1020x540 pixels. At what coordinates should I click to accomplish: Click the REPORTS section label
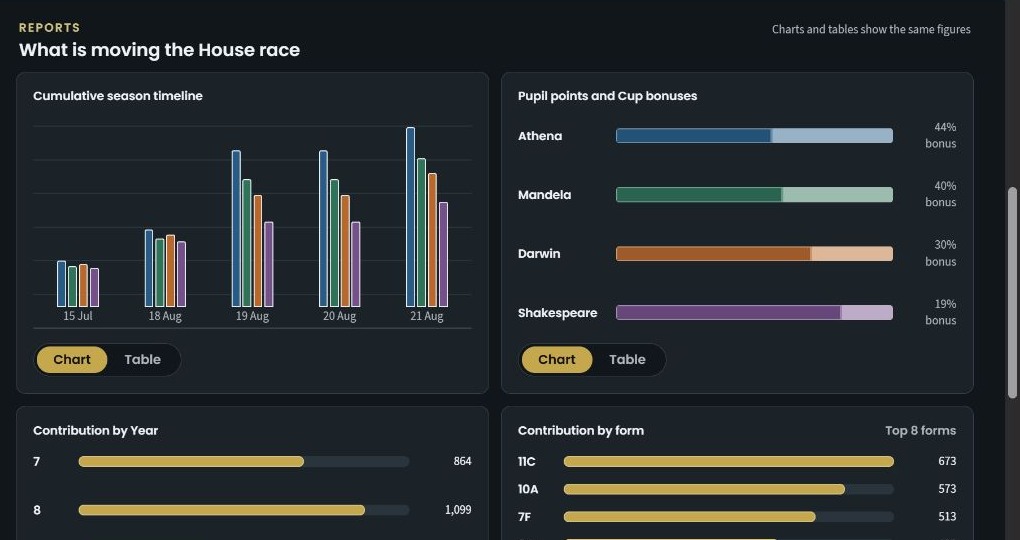coord(49,28)
